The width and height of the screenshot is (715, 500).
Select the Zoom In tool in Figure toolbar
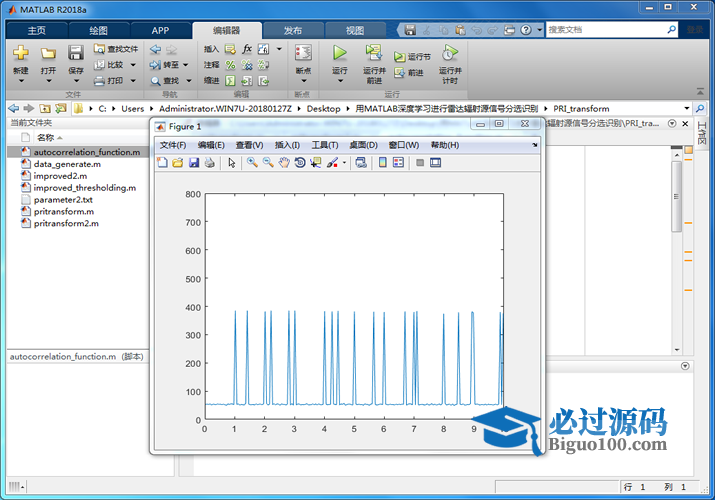(x=252, y=162)
